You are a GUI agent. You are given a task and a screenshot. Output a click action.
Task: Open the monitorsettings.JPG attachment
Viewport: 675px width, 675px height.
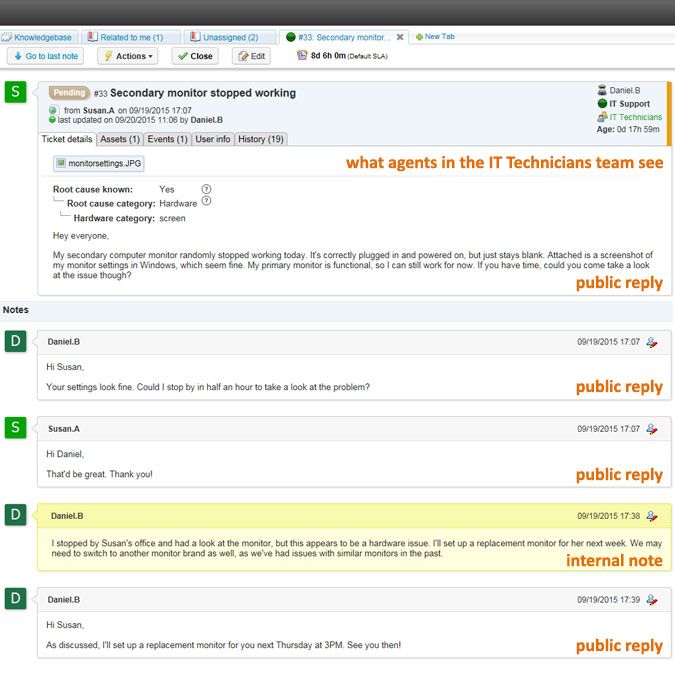tap(98, 163)
